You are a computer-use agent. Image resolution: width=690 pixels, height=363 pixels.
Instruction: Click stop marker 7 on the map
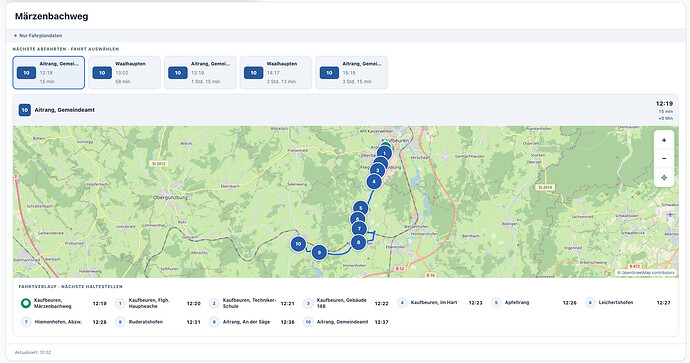pyautogui.click(x=360, y=229)
